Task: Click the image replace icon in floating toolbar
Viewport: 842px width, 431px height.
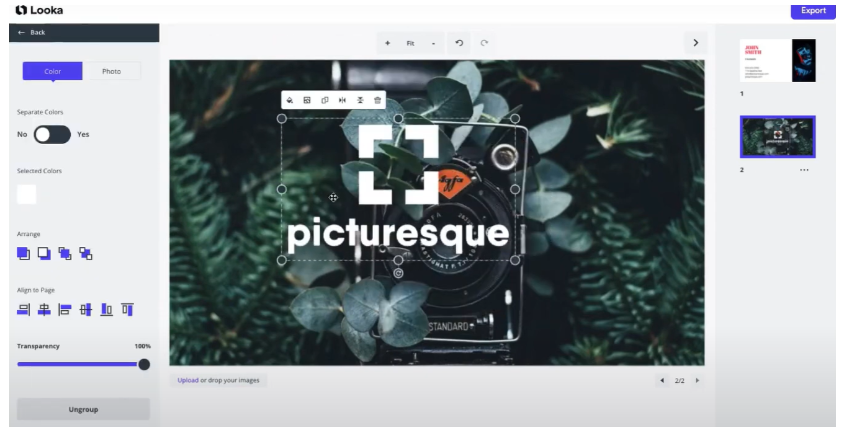Action: 307,100
